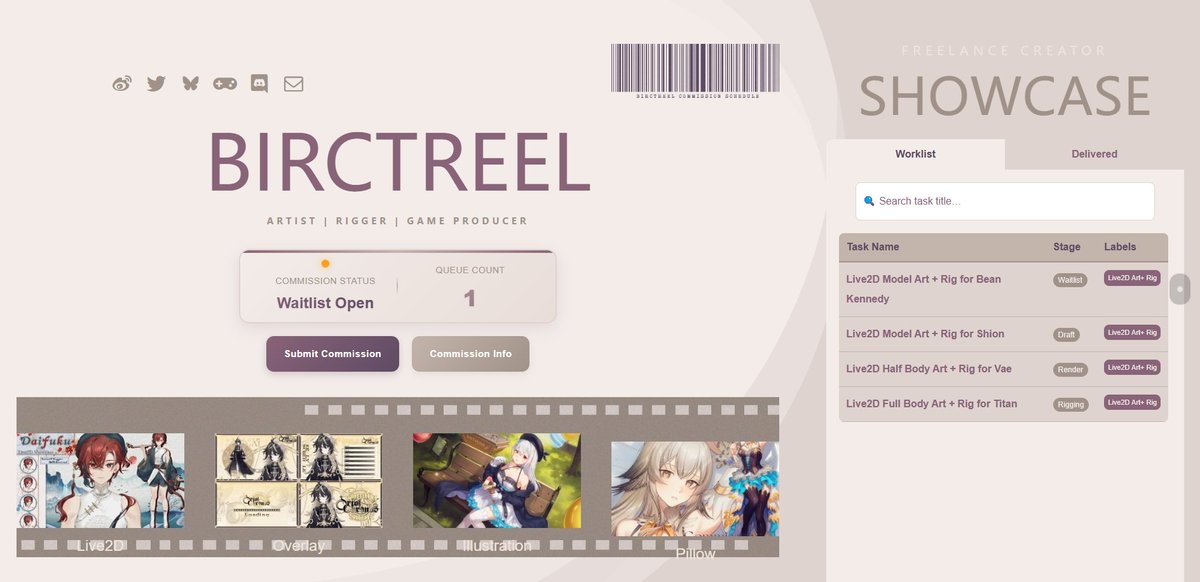Click the email envelope icon
1200x582 pixels.
[293, 84]
